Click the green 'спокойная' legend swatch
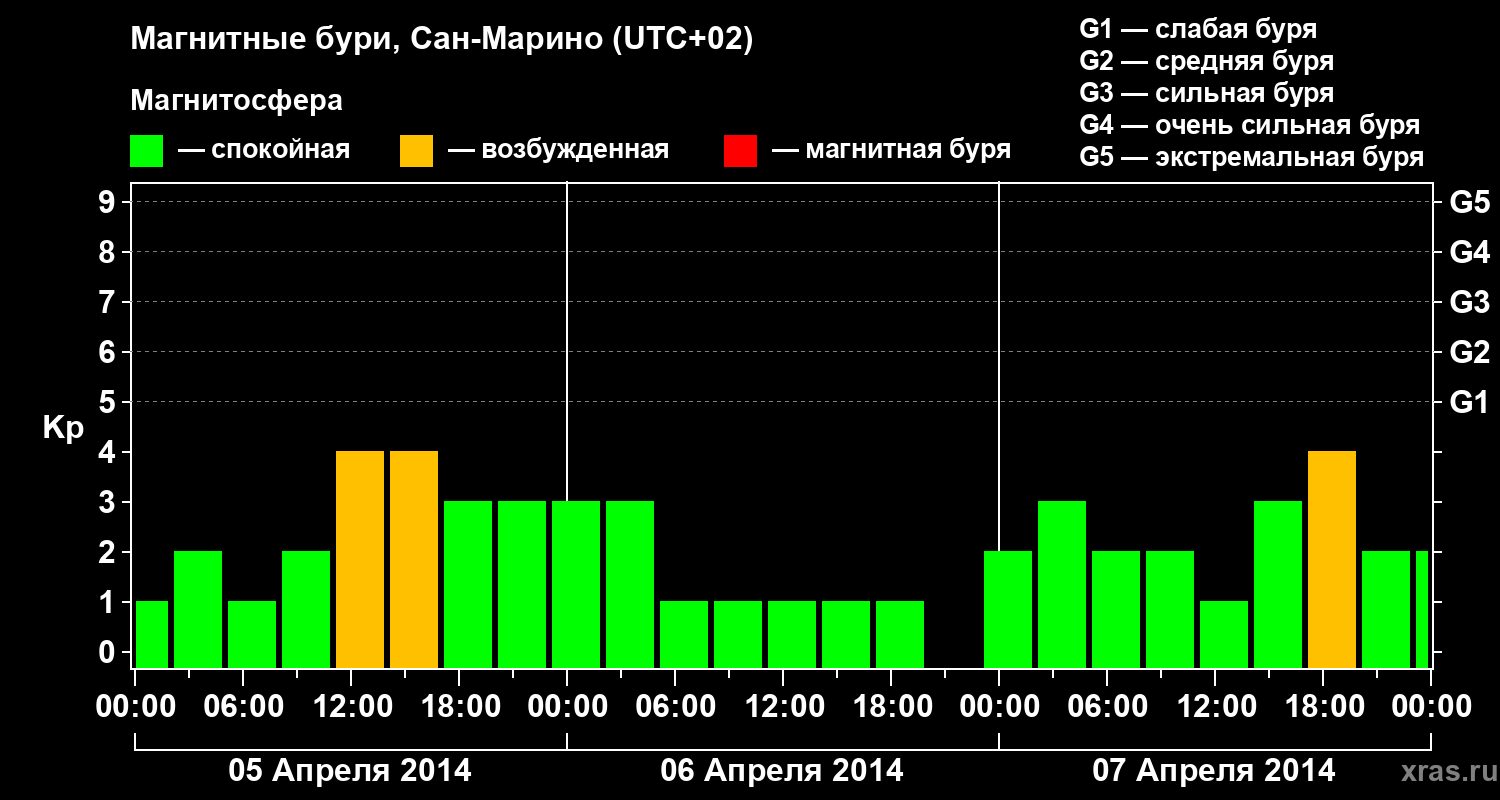The image size is (1500, 800). click(147, 151)
